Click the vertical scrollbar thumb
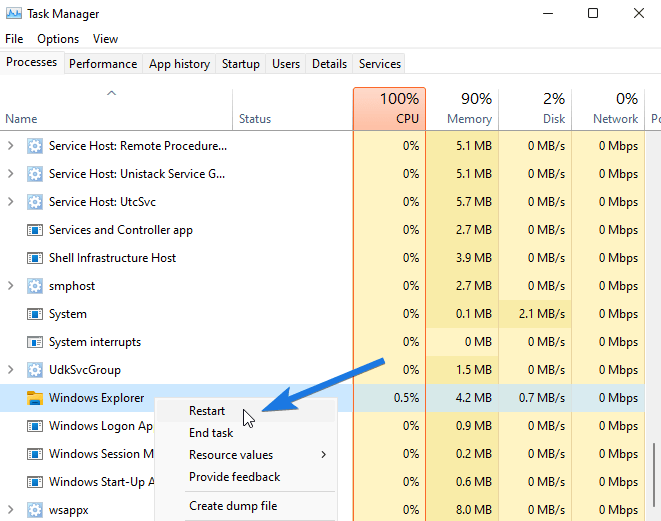 654,475
